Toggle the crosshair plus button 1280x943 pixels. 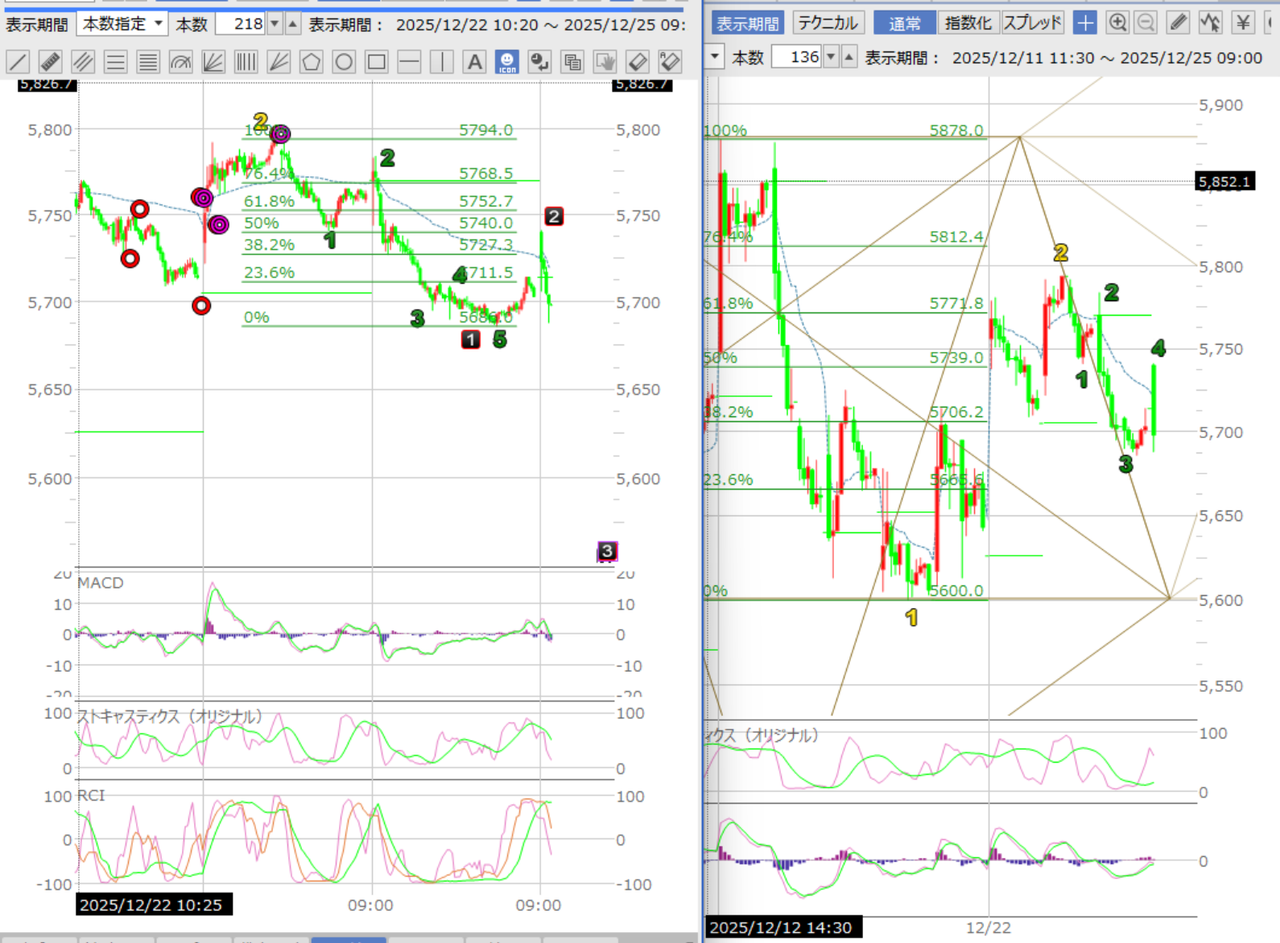coord(1085,22)
